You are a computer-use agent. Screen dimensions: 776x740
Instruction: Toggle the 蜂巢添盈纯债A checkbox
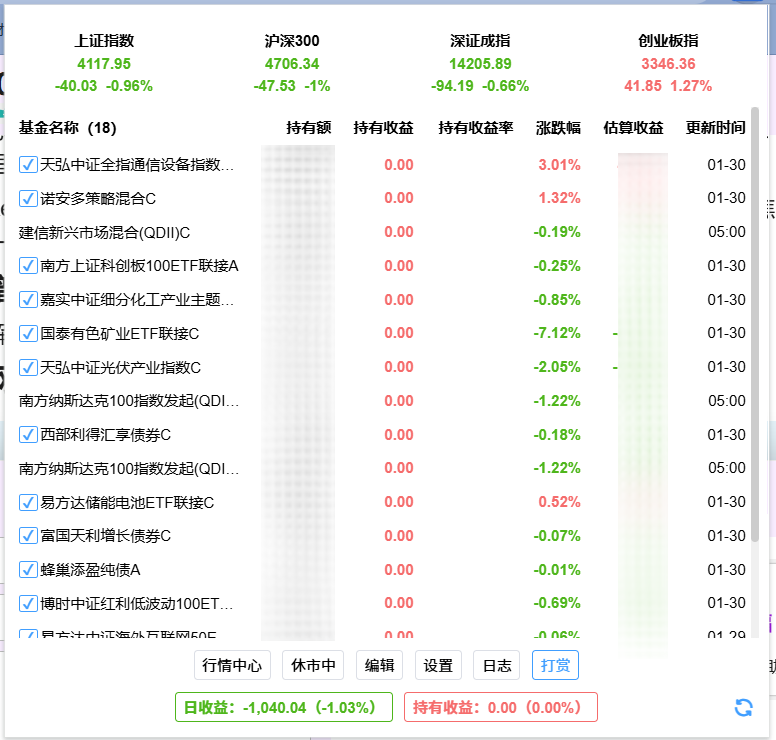tap(28, 570)
